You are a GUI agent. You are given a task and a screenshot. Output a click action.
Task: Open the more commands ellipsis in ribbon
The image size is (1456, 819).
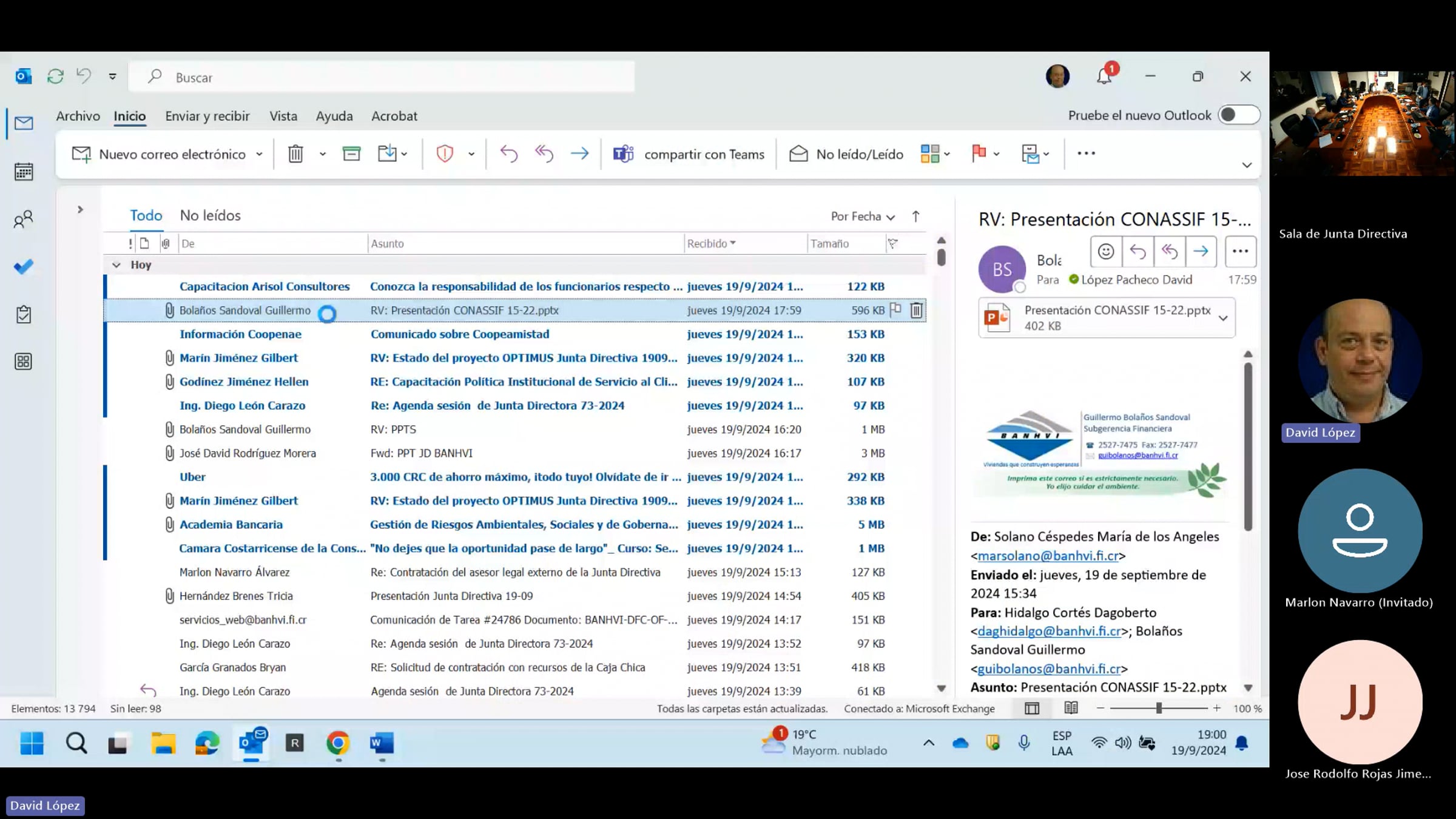point(1086,153)
